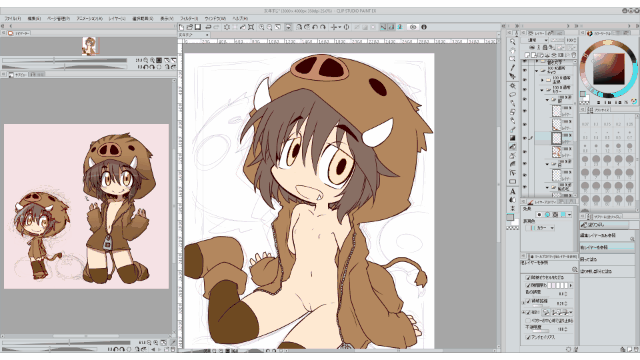640x360 pixels.
Task: Click the Zoom out magnifier in the command bar
Action: click(x=269, y=27)
